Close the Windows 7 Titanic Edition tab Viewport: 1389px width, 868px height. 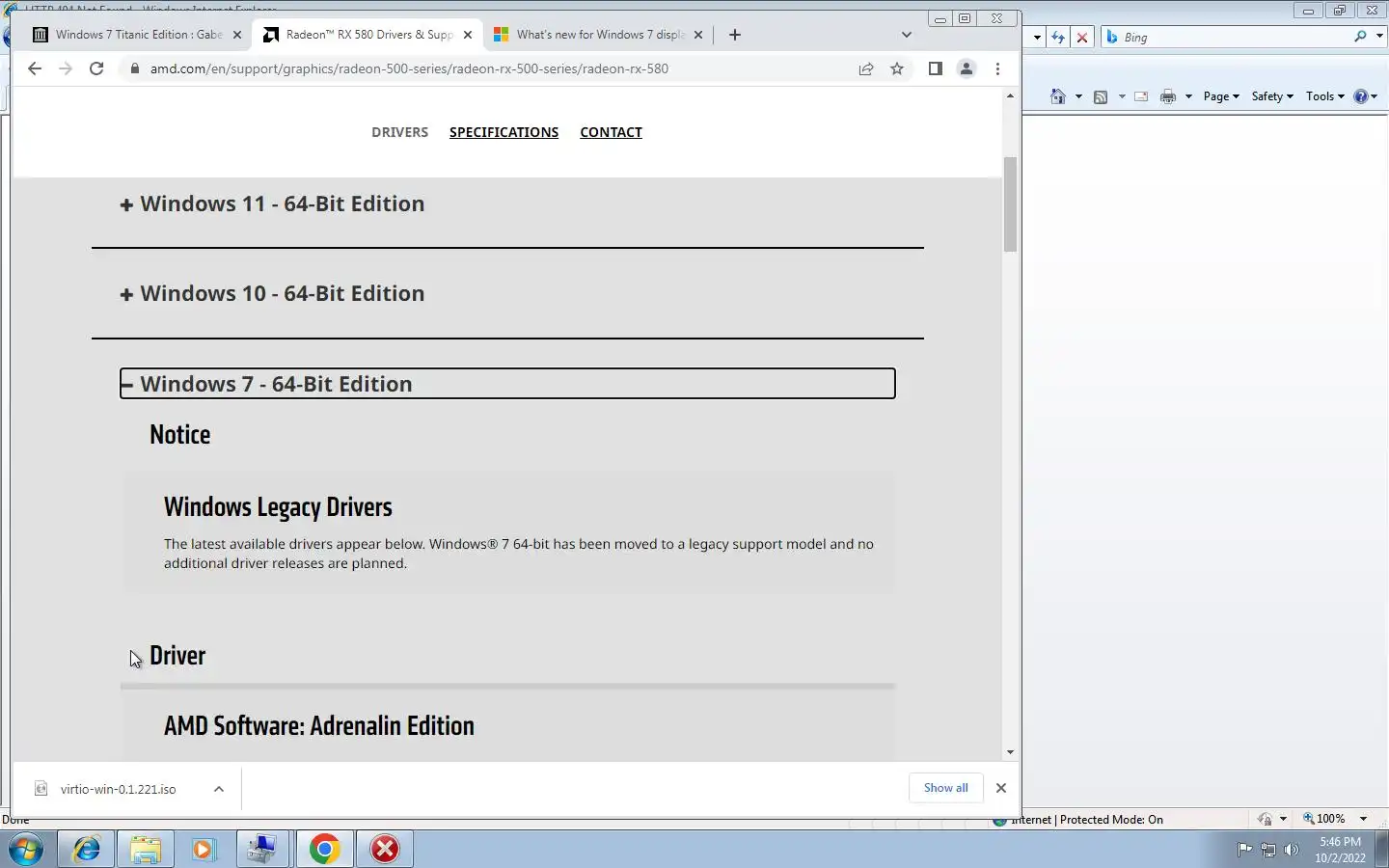pyautogui.click(x=237, y=35)
